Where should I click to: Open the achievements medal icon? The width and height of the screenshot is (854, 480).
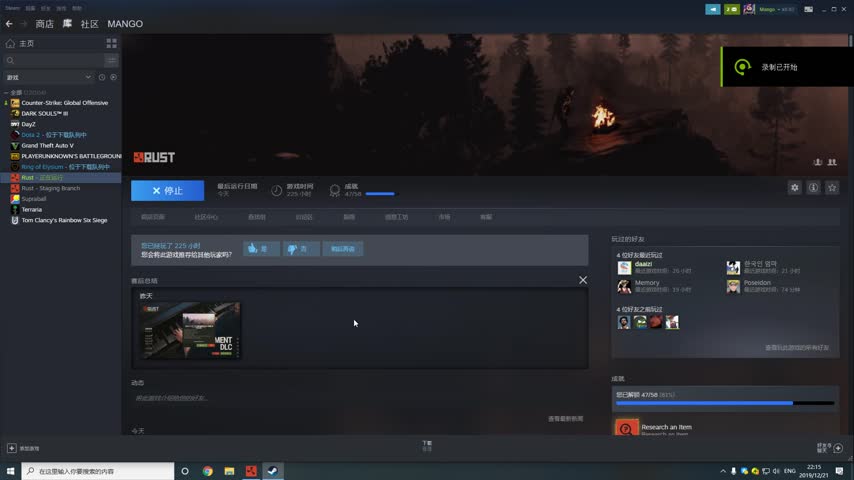[x=334, y=190]
